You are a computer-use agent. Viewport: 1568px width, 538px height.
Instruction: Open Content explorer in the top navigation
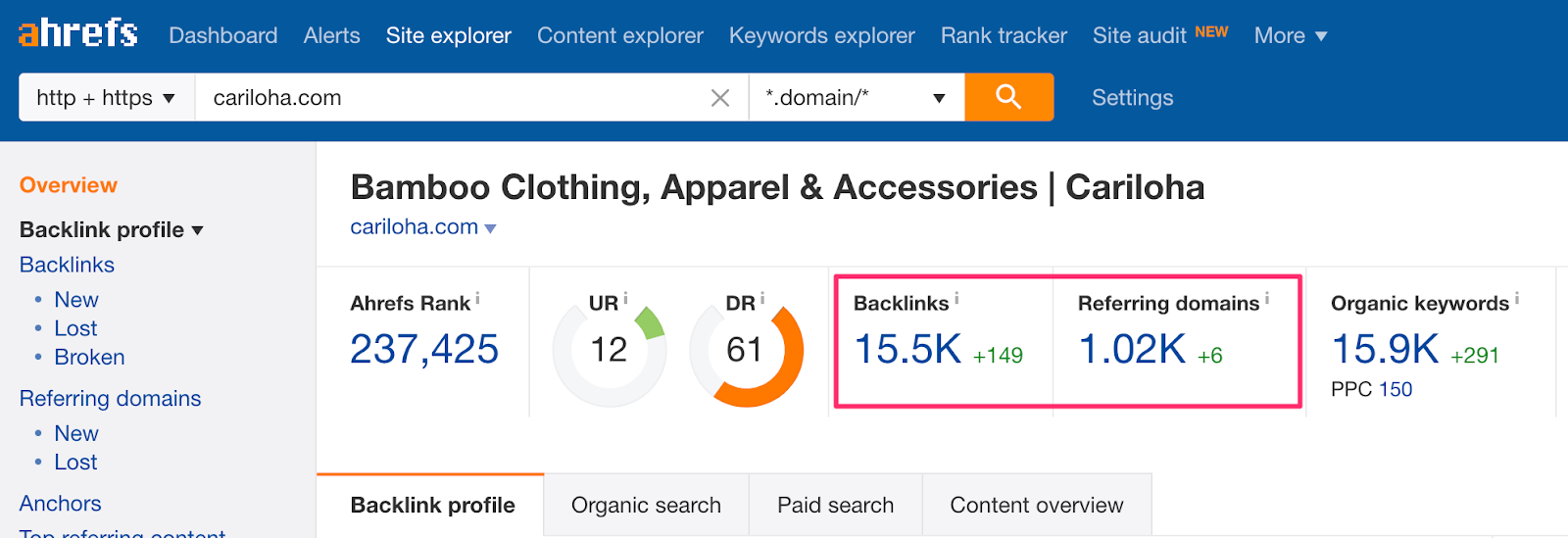[x=620, y=35]
